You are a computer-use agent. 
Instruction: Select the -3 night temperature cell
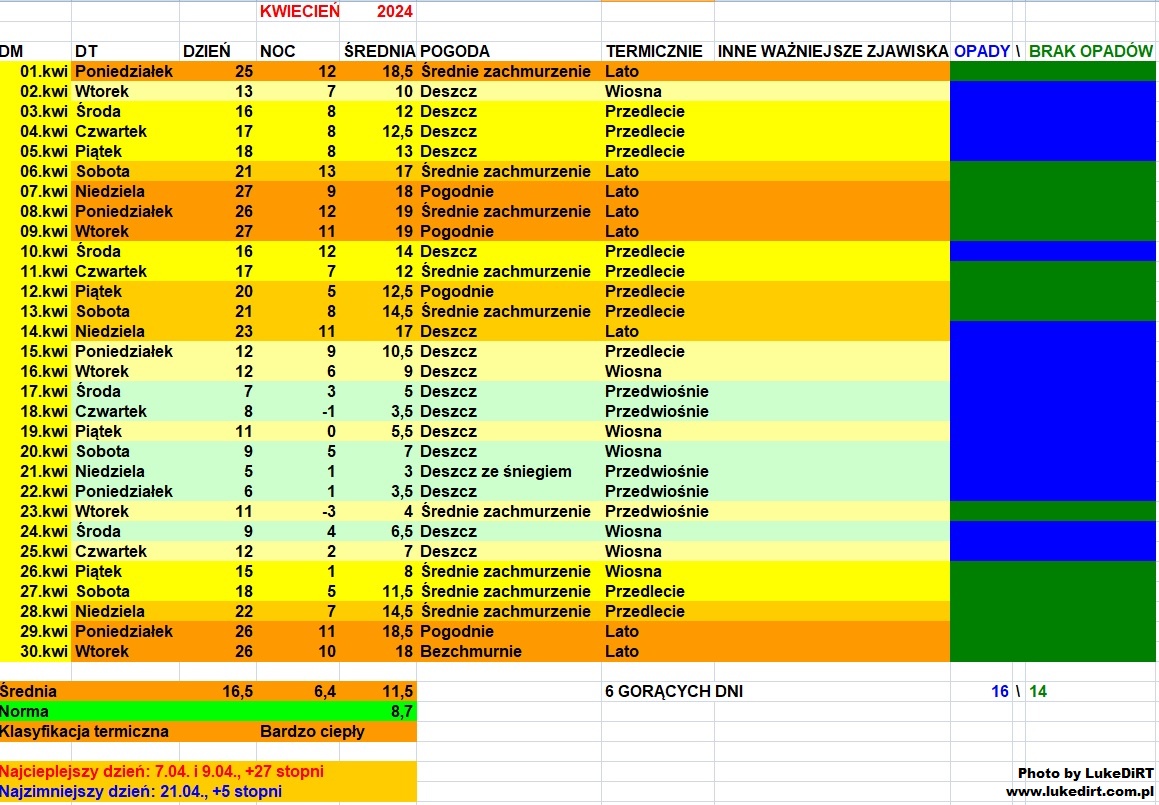pyautogui.click(x=327, y=511)
